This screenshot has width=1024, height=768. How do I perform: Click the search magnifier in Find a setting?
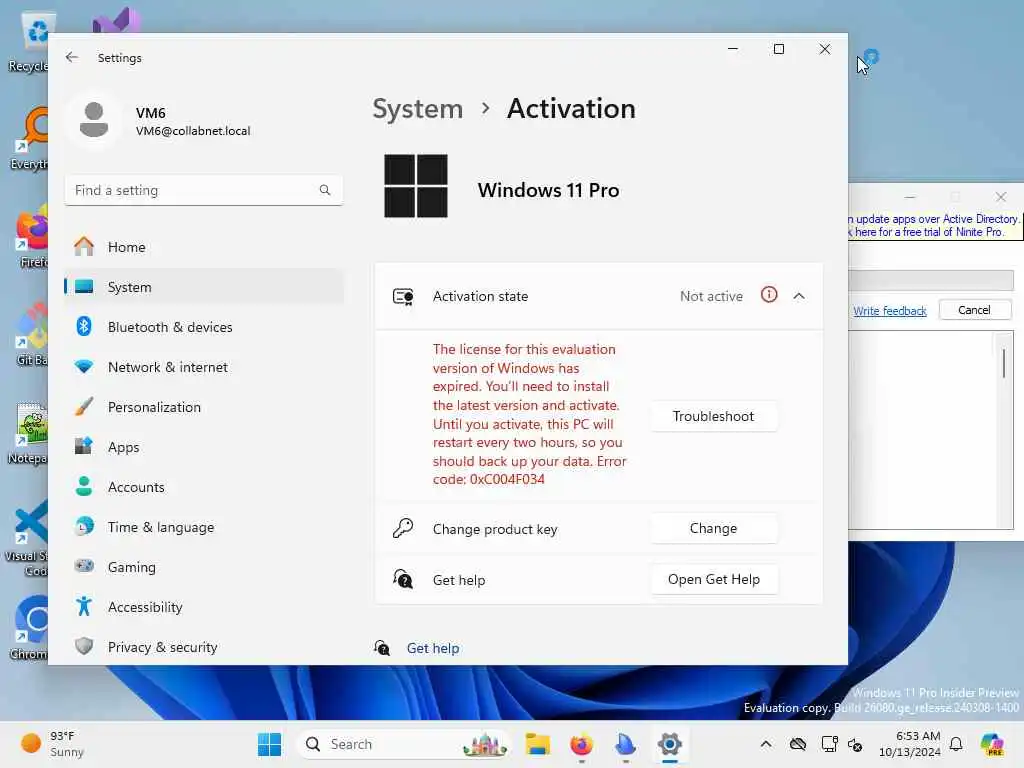pyautogui.click(x=325, y=190)
